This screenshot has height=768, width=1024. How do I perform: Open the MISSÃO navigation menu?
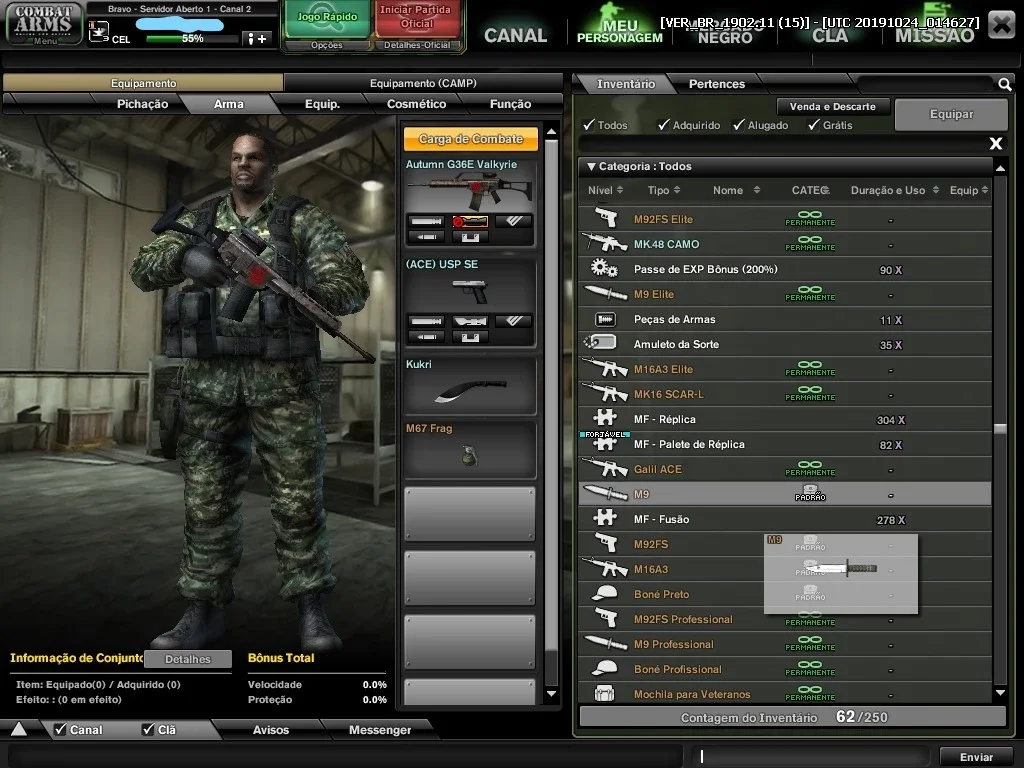[935, 35]
